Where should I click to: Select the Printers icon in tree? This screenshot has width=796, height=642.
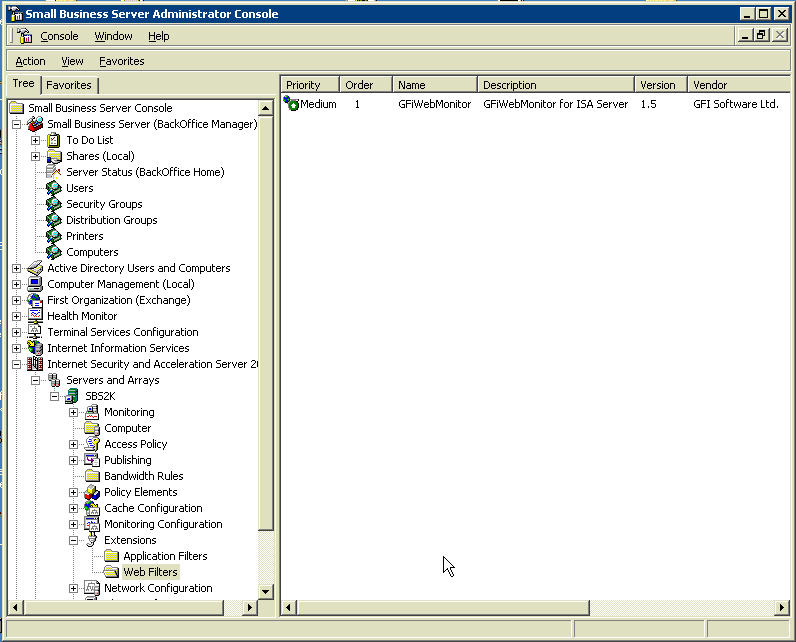click(54, 236)
